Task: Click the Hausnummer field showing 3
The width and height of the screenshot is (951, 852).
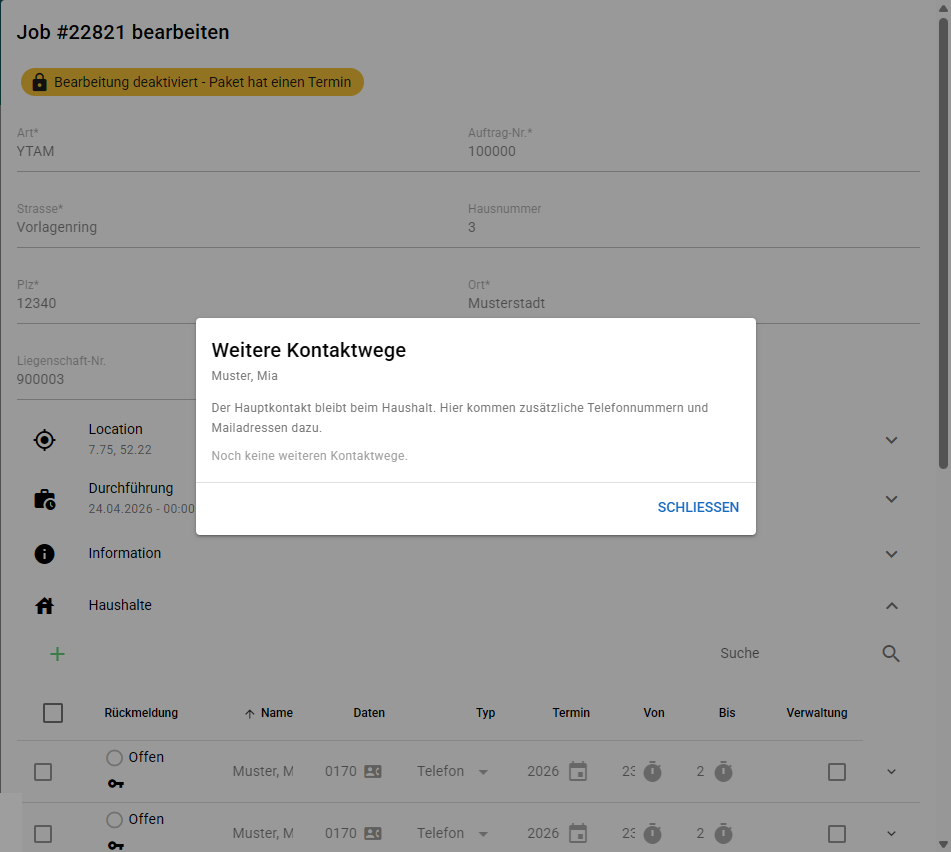Action: tap(694, 227)
